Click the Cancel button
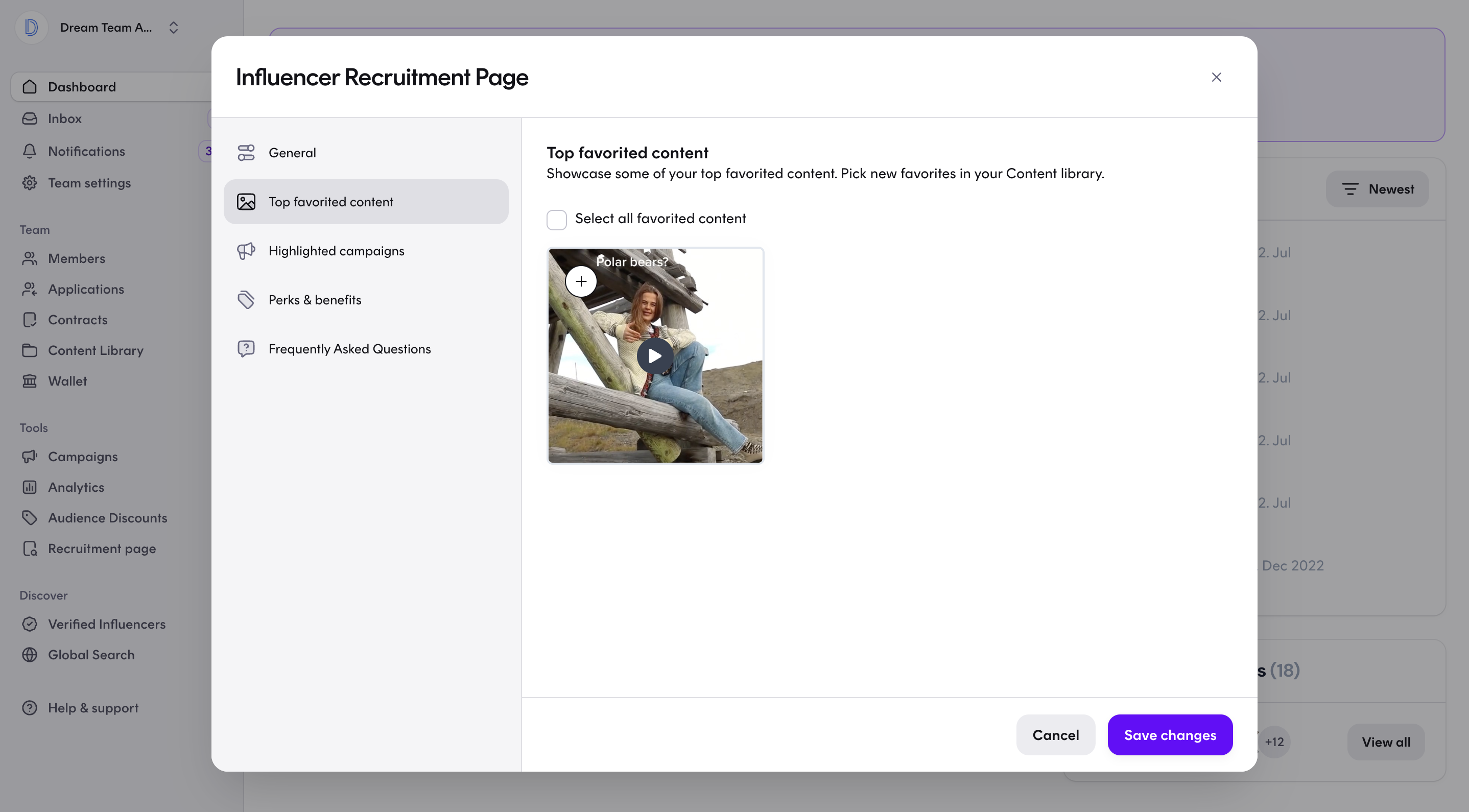Image resolution: width=1469 pixels, height=812 pixels. pyautogui.click(x=1055, y=735)
